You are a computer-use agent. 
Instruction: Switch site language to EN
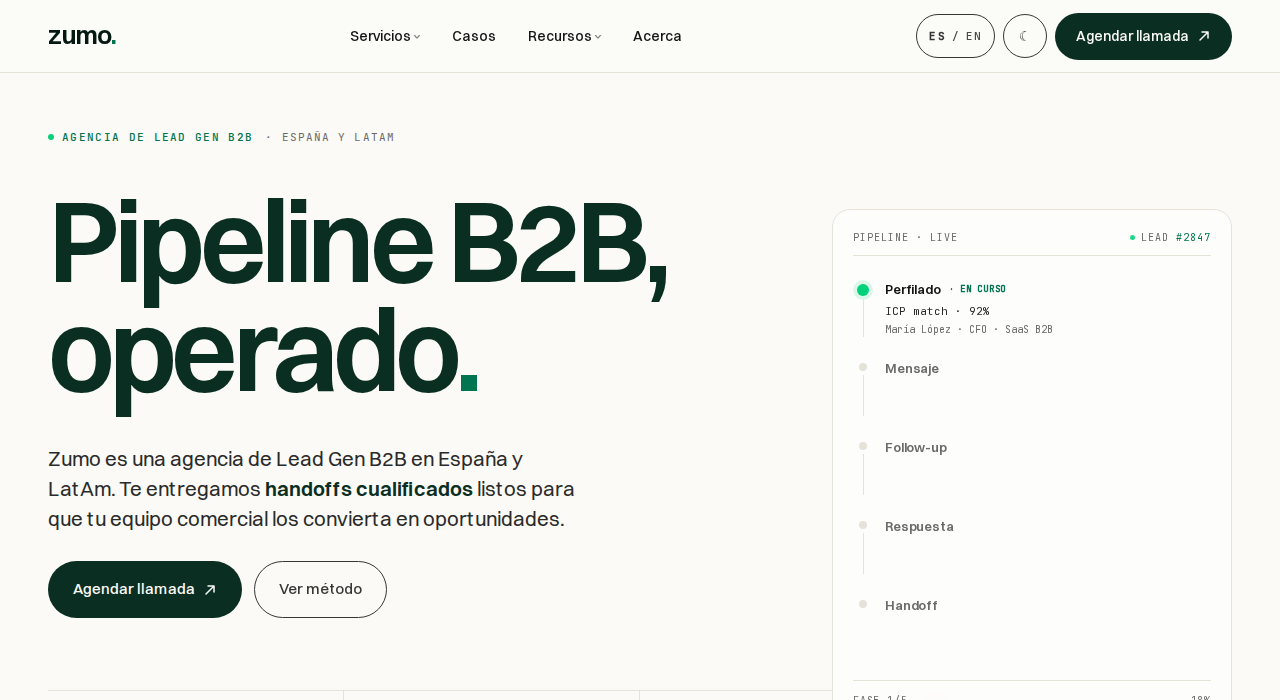point(973,36)
